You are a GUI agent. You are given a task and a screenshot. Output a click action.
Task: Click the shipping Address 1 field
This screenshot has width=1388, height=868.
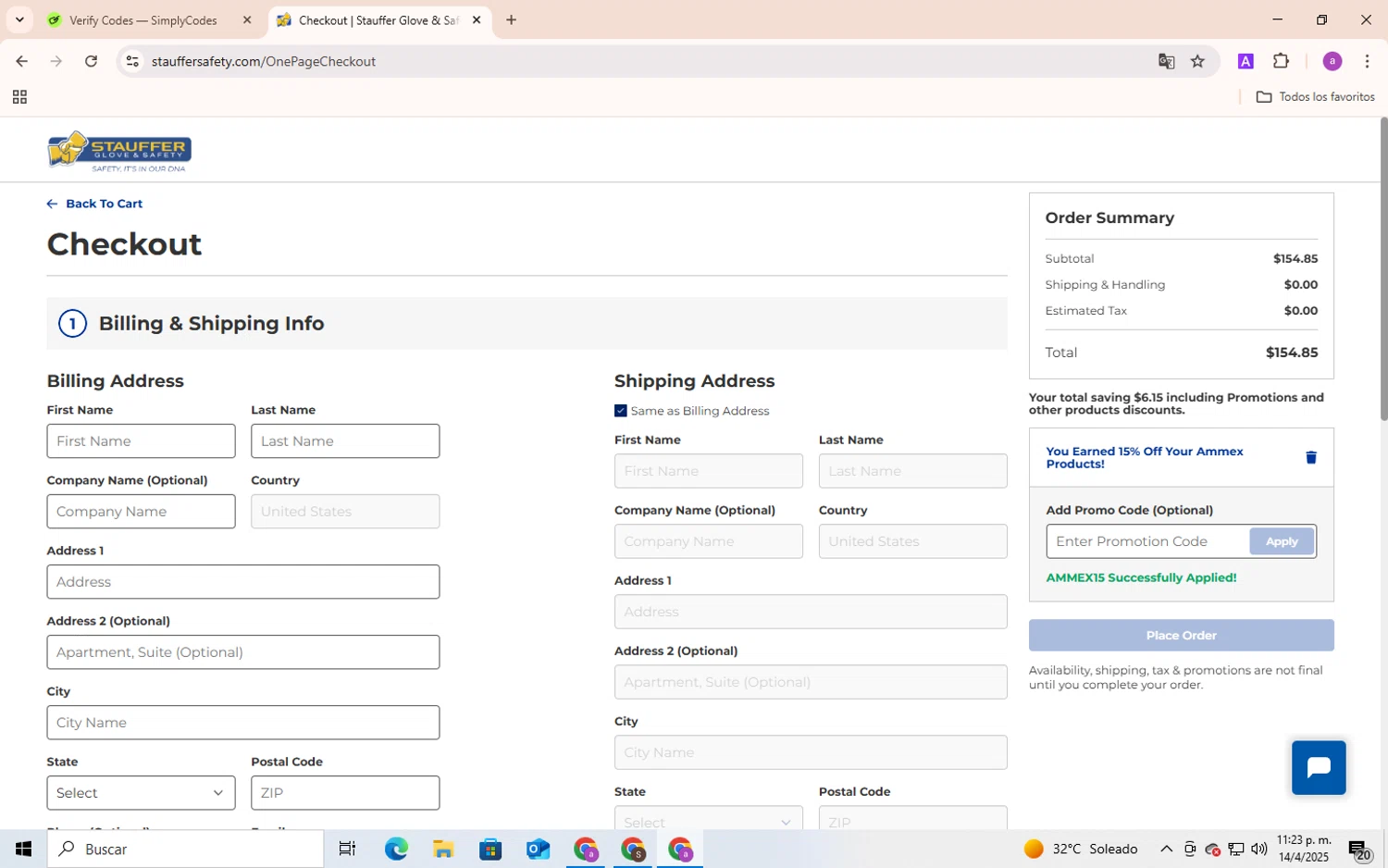point(811,612)
